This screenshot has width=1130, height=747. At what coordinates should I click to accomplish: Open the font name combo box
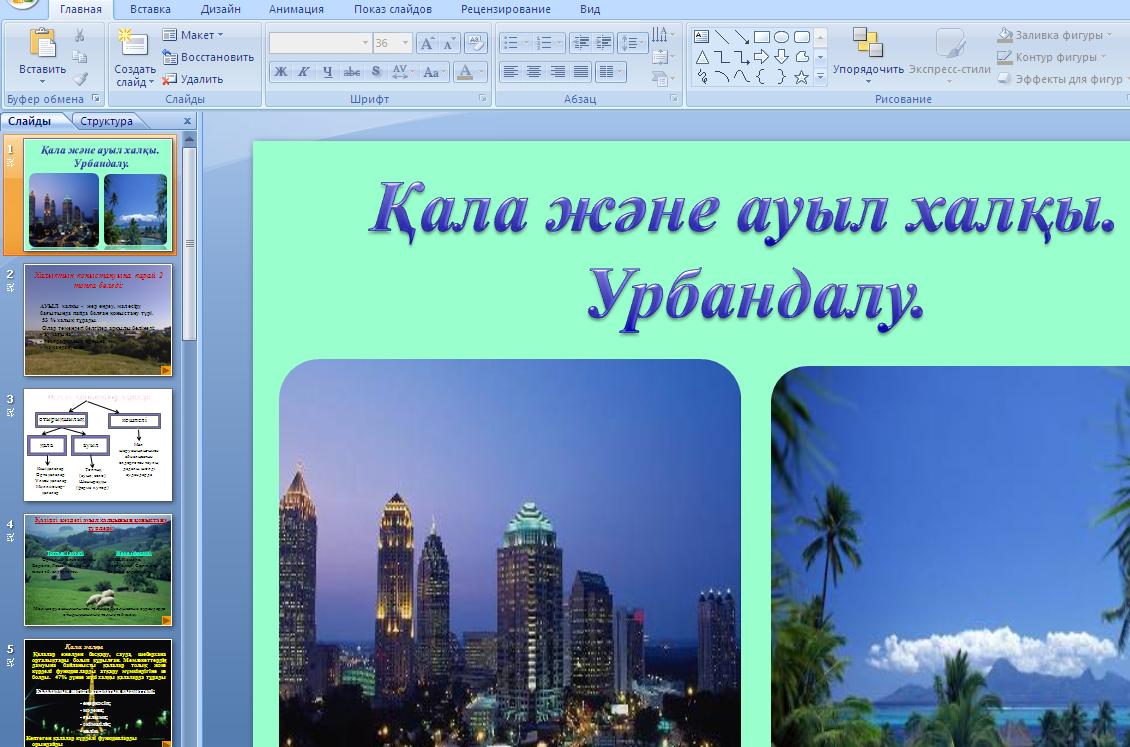pyautogui.click(x=320, y=43)
